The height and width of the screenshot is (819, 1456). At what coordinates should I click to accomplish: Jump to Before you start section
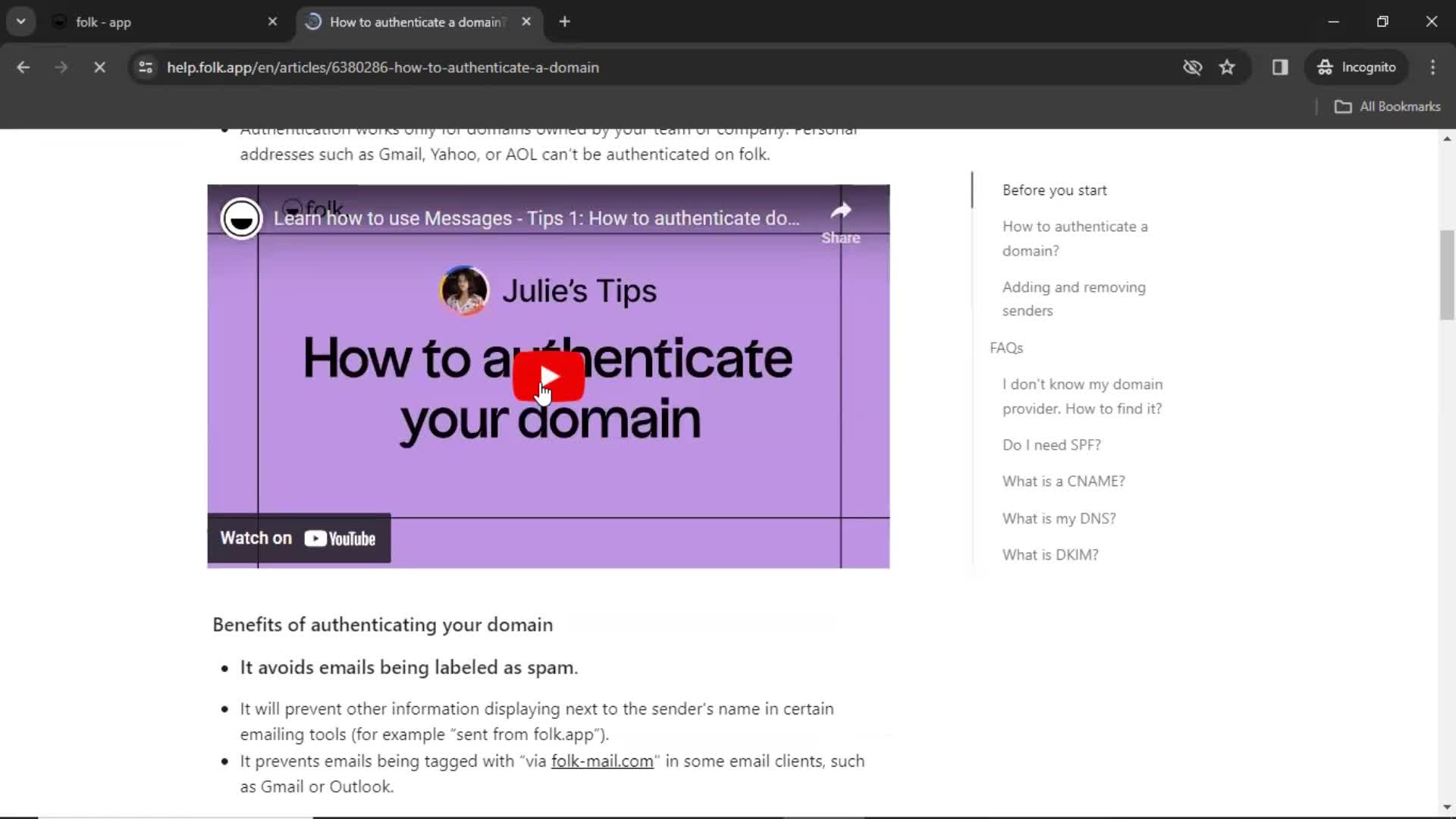tap(1054, 190)
